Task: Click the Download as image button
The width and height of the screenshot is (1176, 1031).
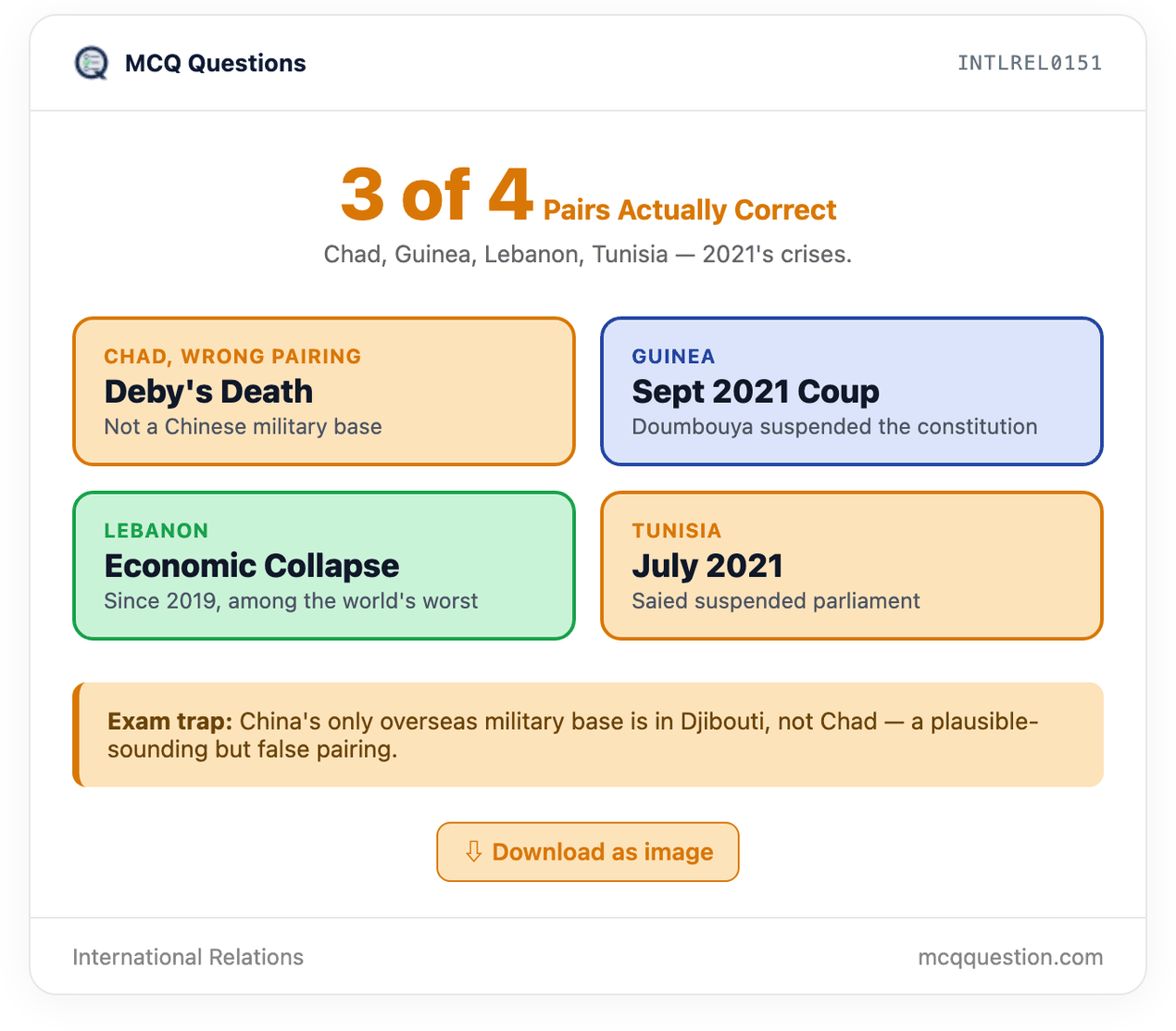Action: click(x=588, y=851)
